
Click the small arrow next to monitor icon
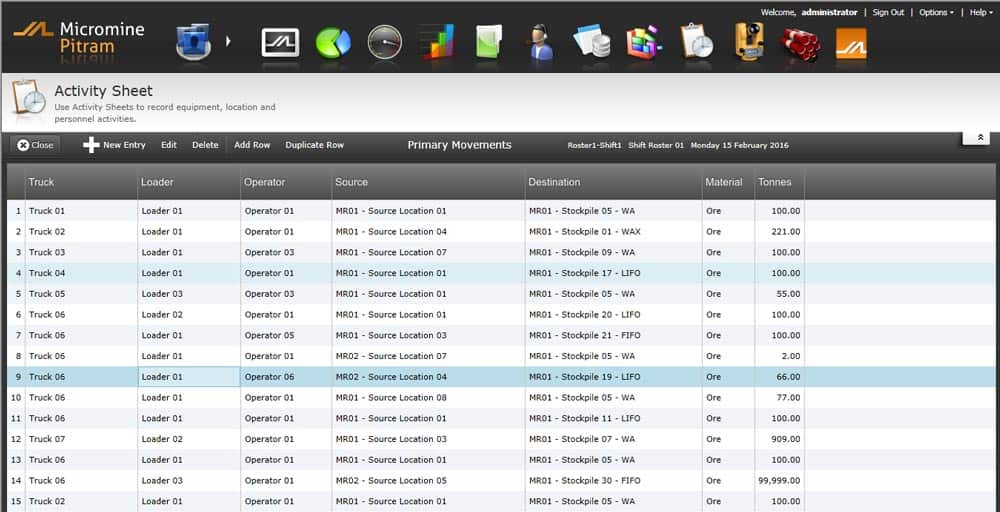[228, 41]
